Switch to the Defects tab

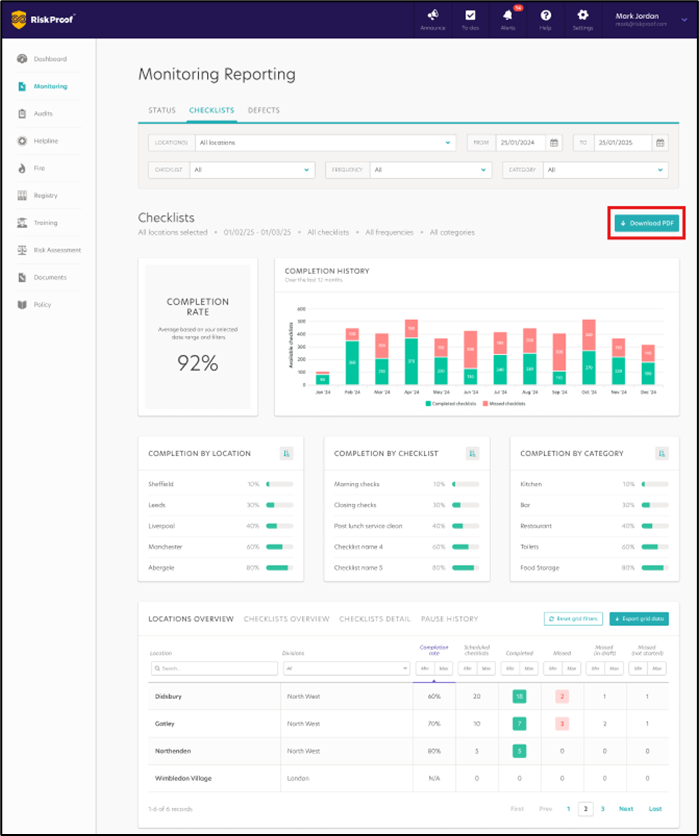tap(264, 111)
